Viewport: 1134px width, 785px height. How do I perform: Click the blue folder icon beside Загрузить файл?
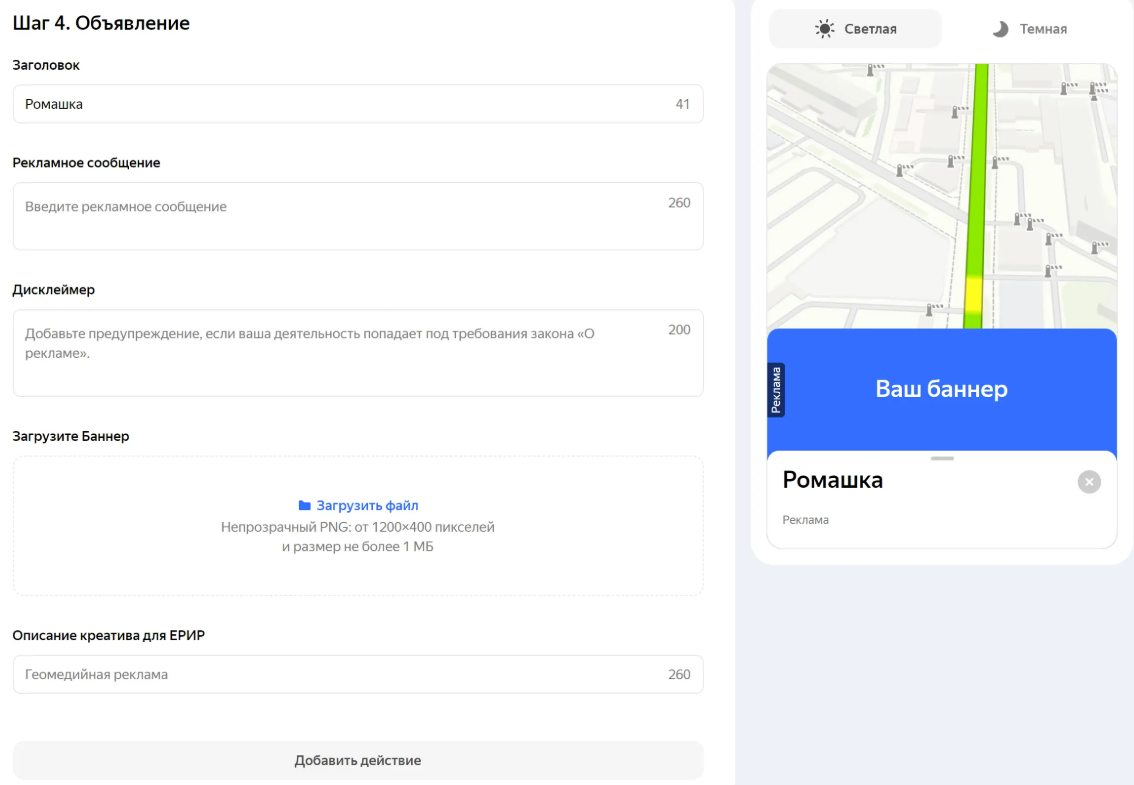click(x=305, y=505)
